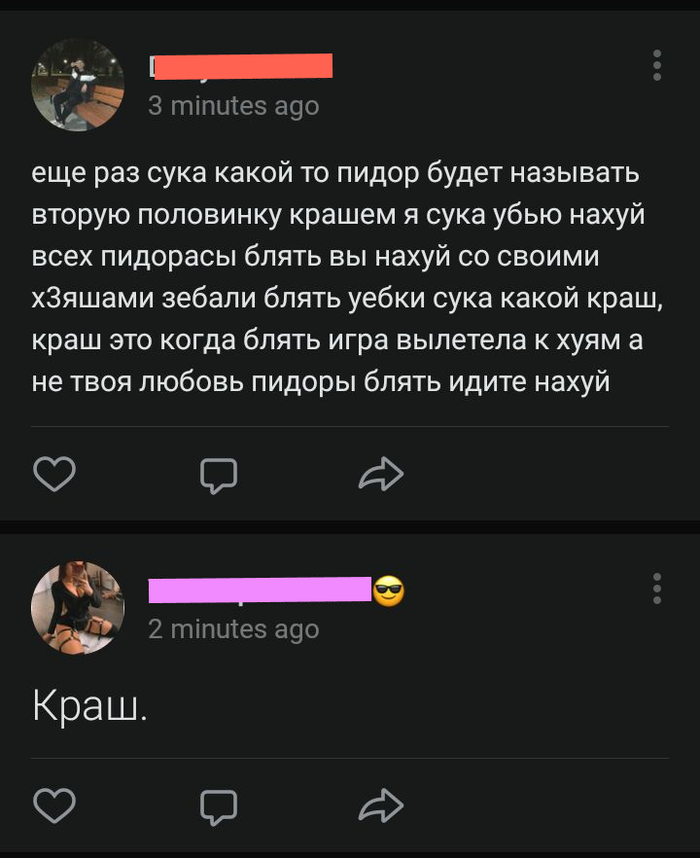Open the avatar of the 'Краш.' post author
Image resolution: width=700 pixels, height=858 pixels.
pos(78,607)
